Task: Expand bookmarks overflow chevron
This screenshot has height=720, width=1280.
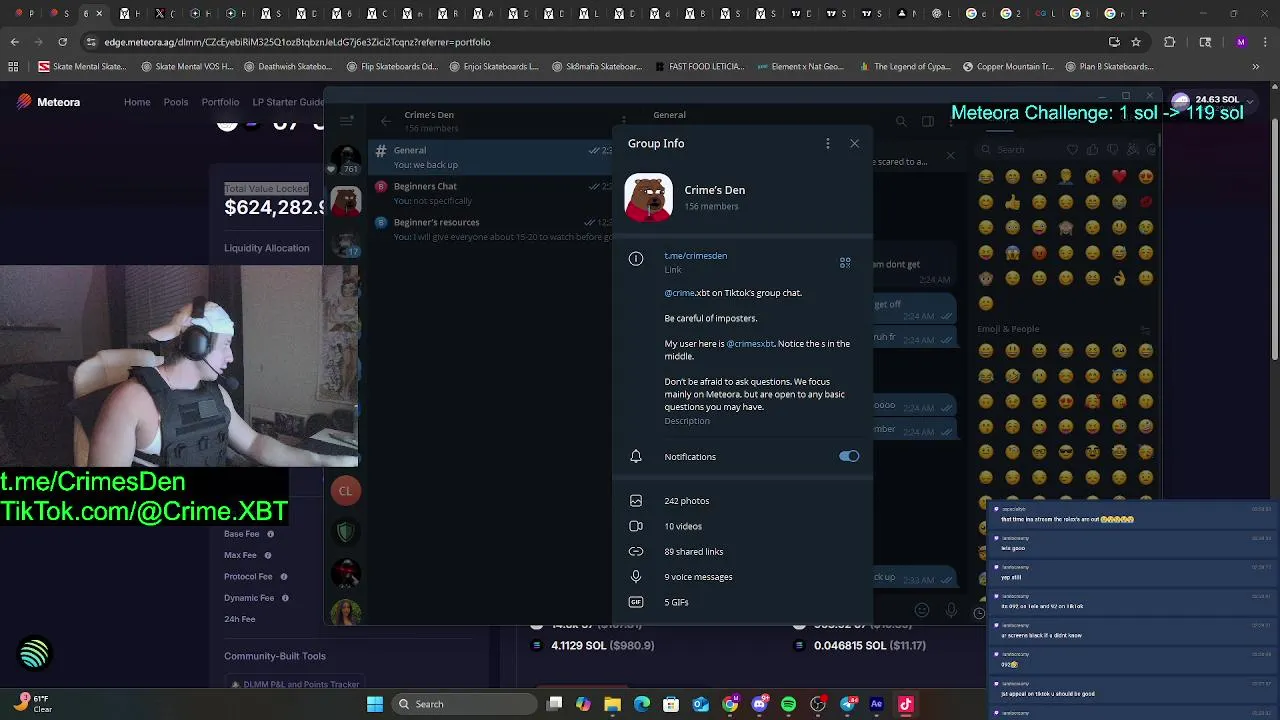Action: 1256,67
